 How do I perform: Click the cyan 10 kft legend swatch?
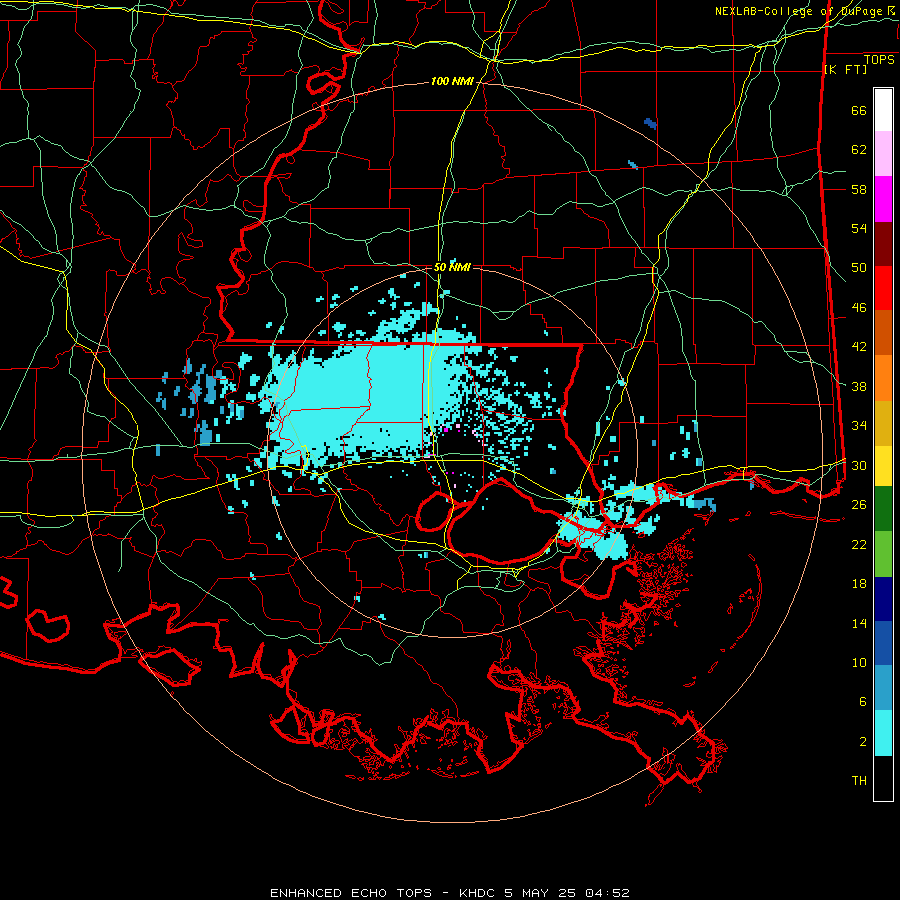883,733
